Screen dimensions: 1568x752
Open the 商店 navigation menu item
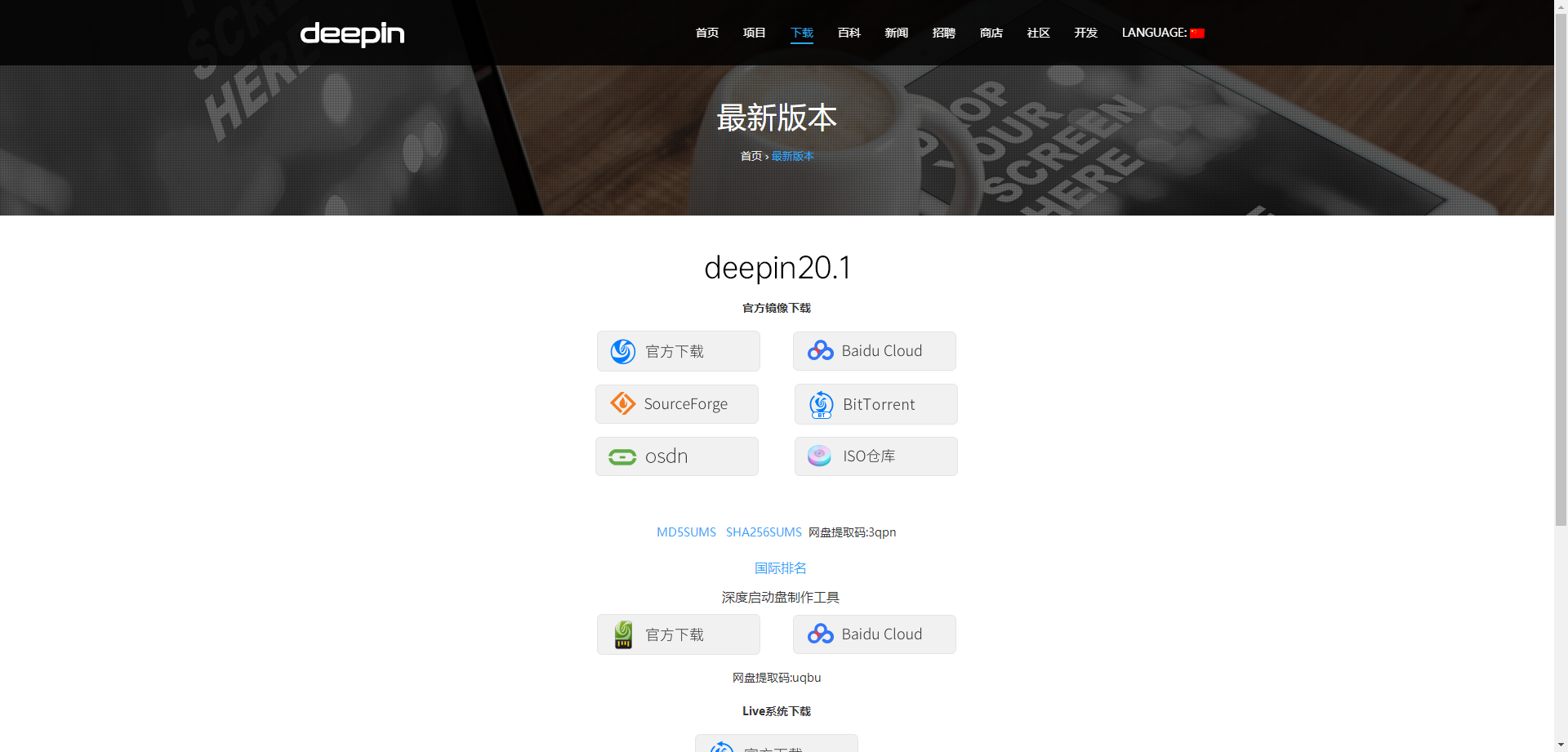tap(991, 33)
